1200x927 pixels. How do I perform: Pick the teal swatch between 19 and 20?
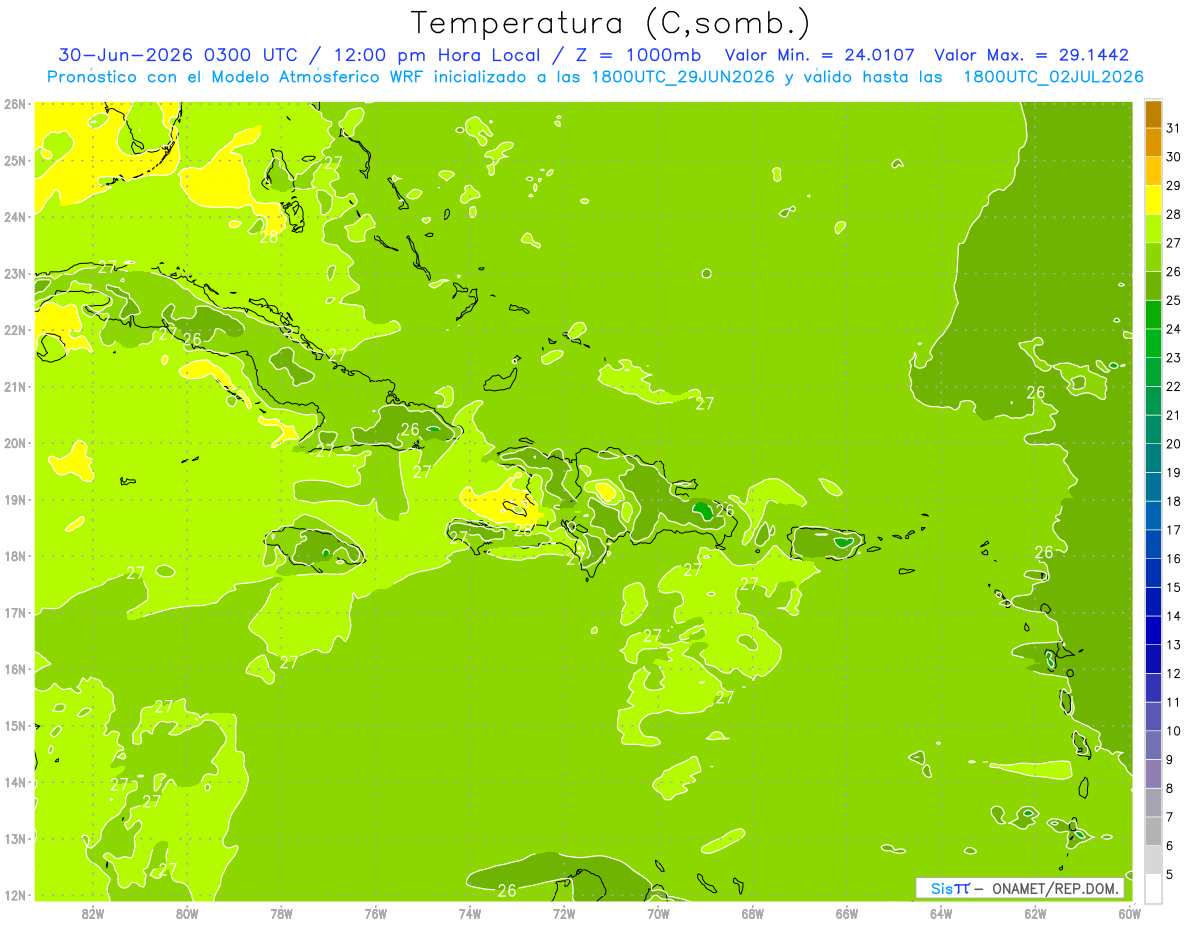click(1154, 458)
